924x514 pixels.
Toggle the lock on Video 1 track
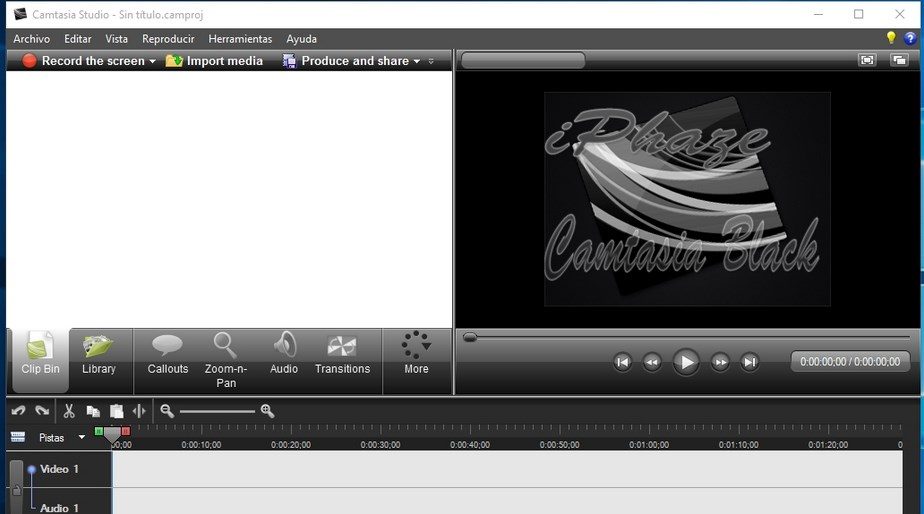pyautogui.click(x=16, y=489)
